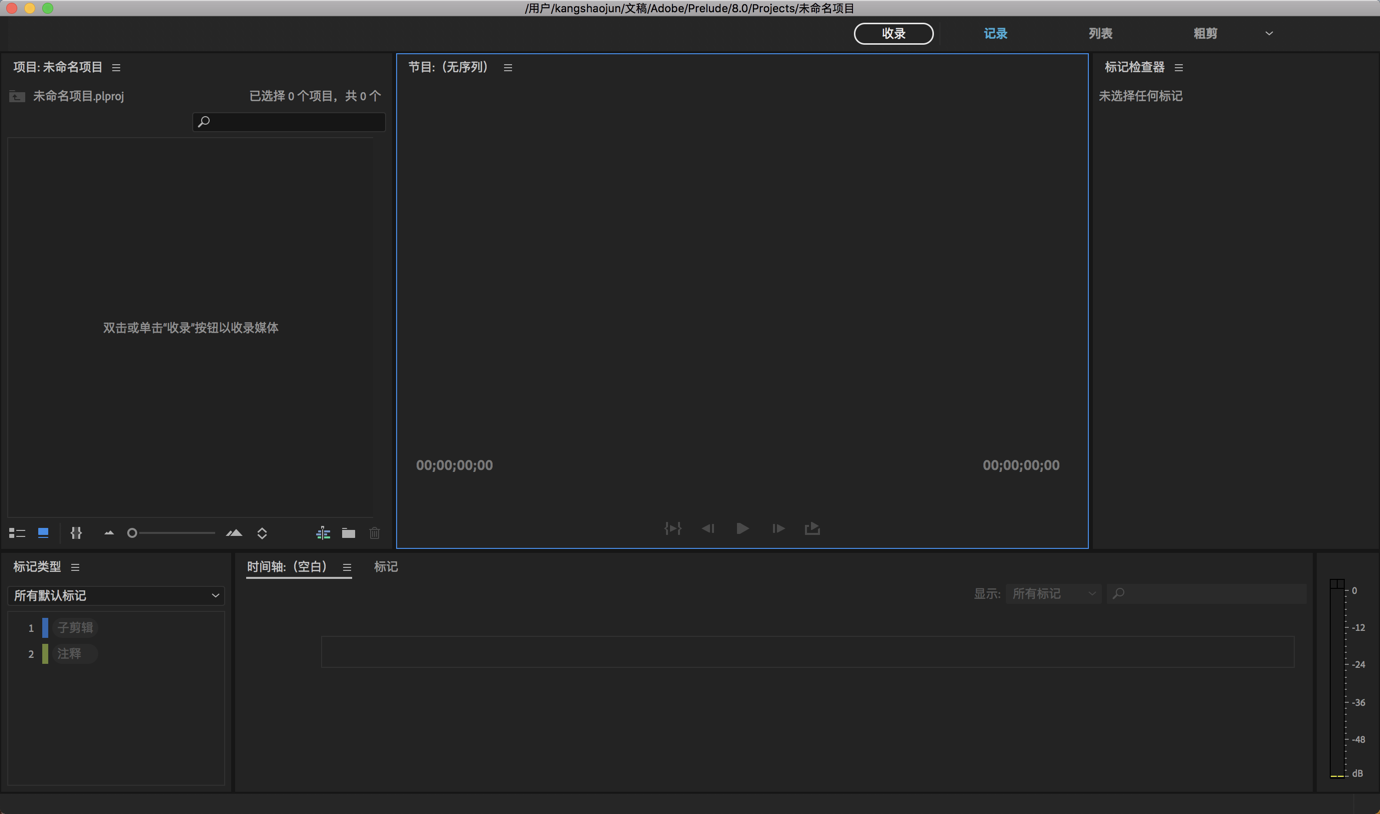Screen dimensions: 1380x814
Task: Click the trash can delete icon
Action: click(375, 533)
